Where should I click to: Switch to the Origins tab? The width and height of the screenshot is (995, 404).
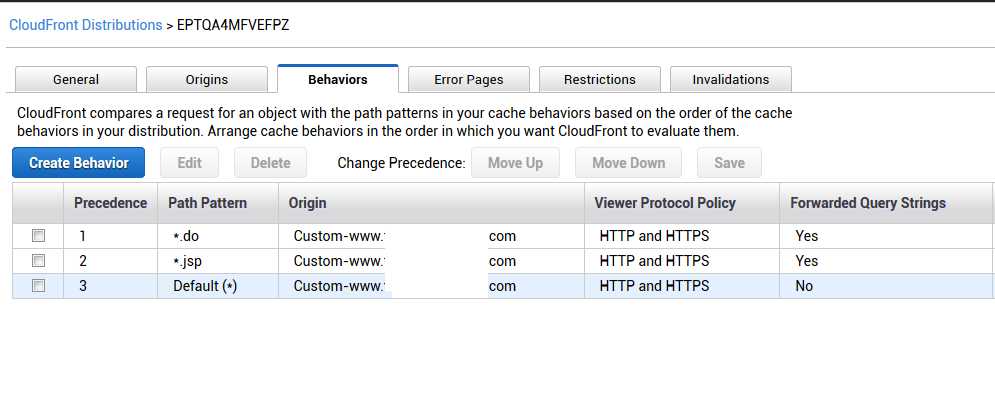click(x=207, y=80)
